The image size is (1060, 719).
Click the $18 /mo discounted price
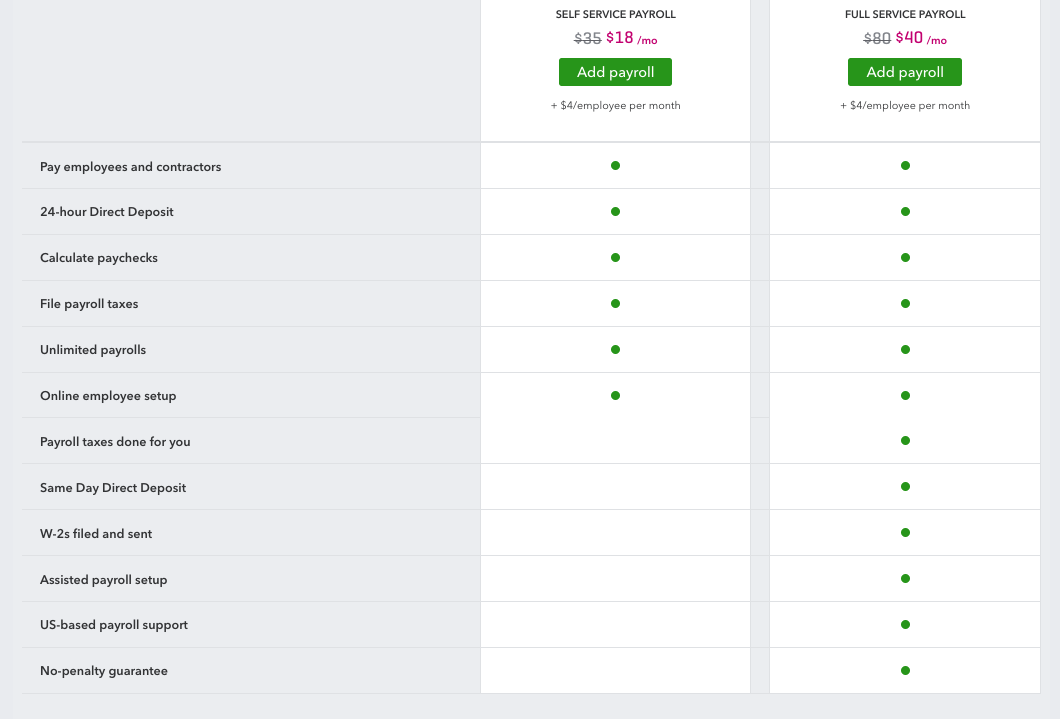click(x=631, y=39)
